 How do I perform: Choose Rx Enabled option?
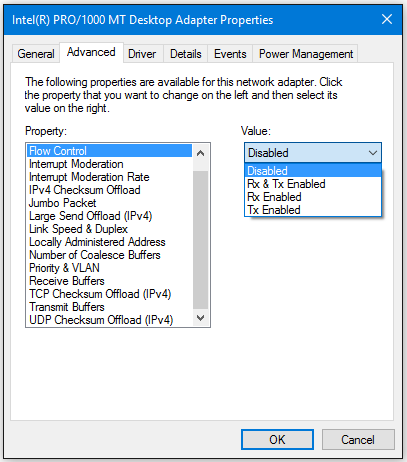tap(313, 197)
